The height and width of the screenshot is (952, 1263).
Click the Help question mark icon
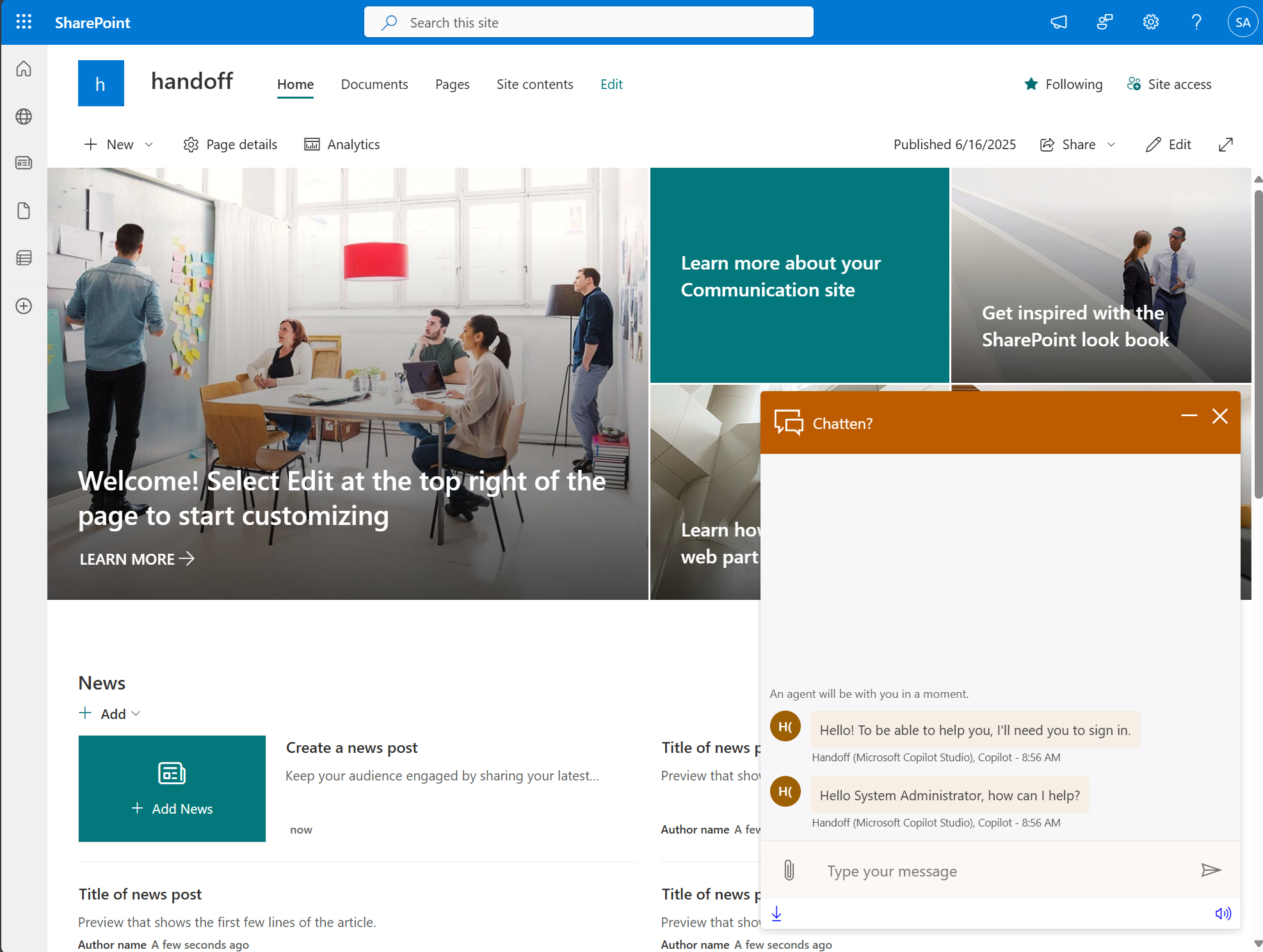[1196, 22]
